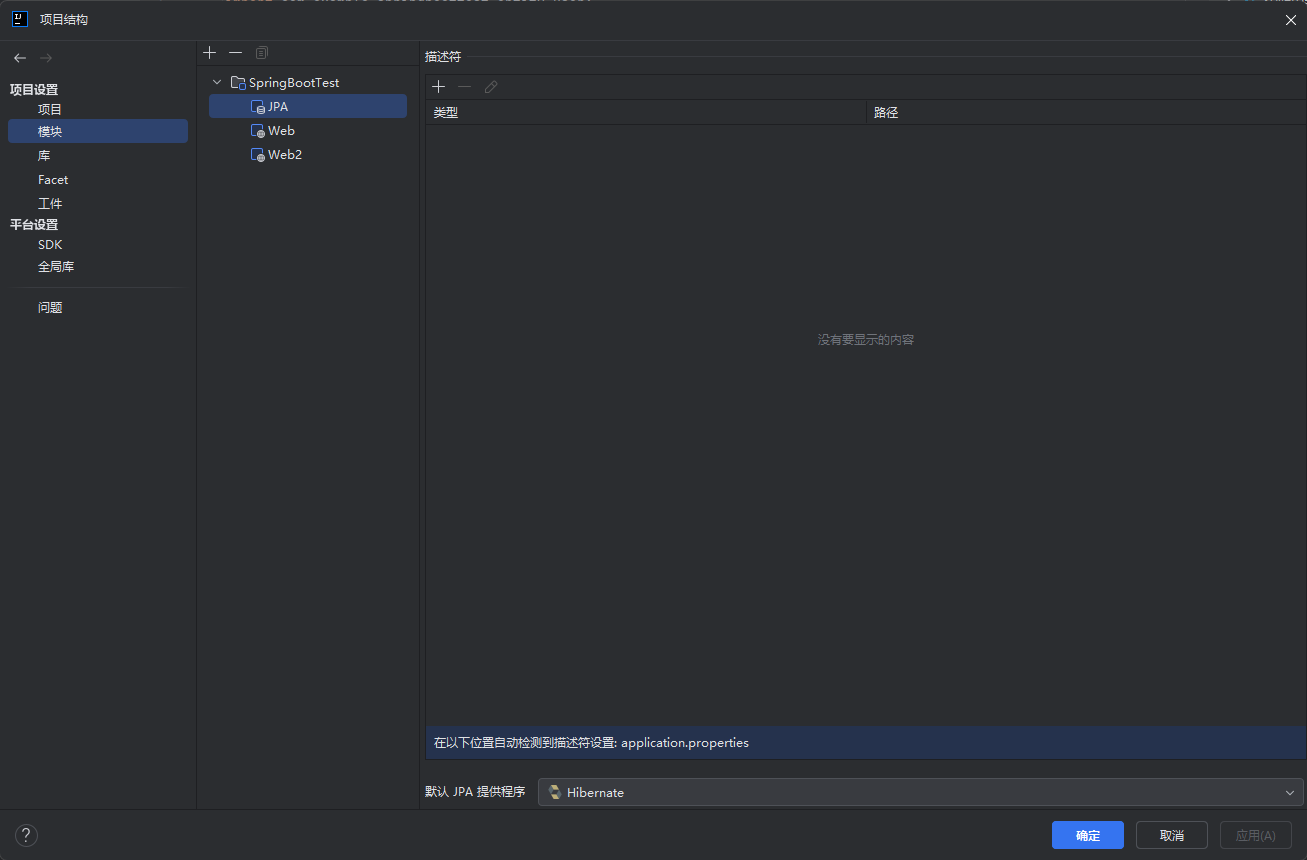This screenshot has height=860, width=1307.
Task: Switch to the 库 section
Action: [44, 156]
